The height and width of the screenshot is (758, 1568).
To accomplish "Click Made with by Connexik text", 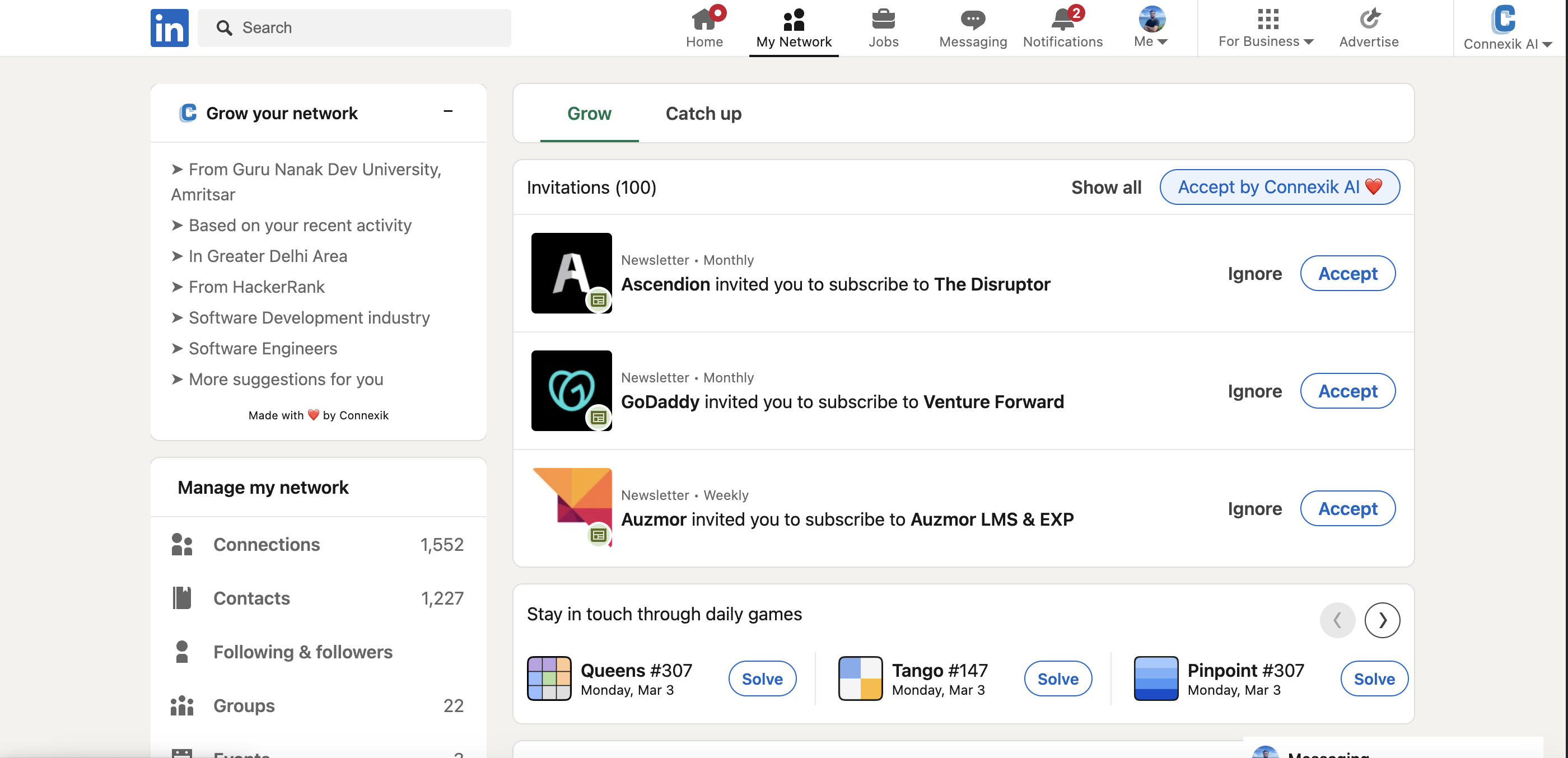I will coord(318,415).
